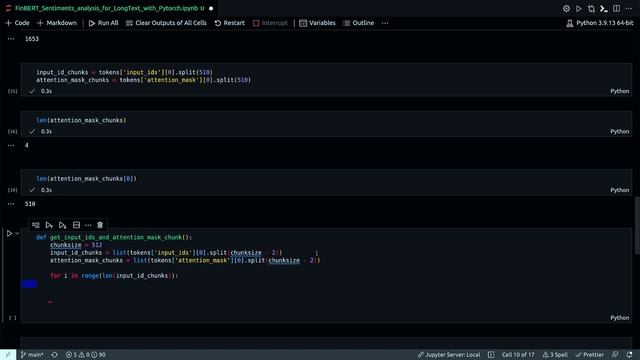
Task: Open problems panel showing 5 errors
Action: coord(85,355)
